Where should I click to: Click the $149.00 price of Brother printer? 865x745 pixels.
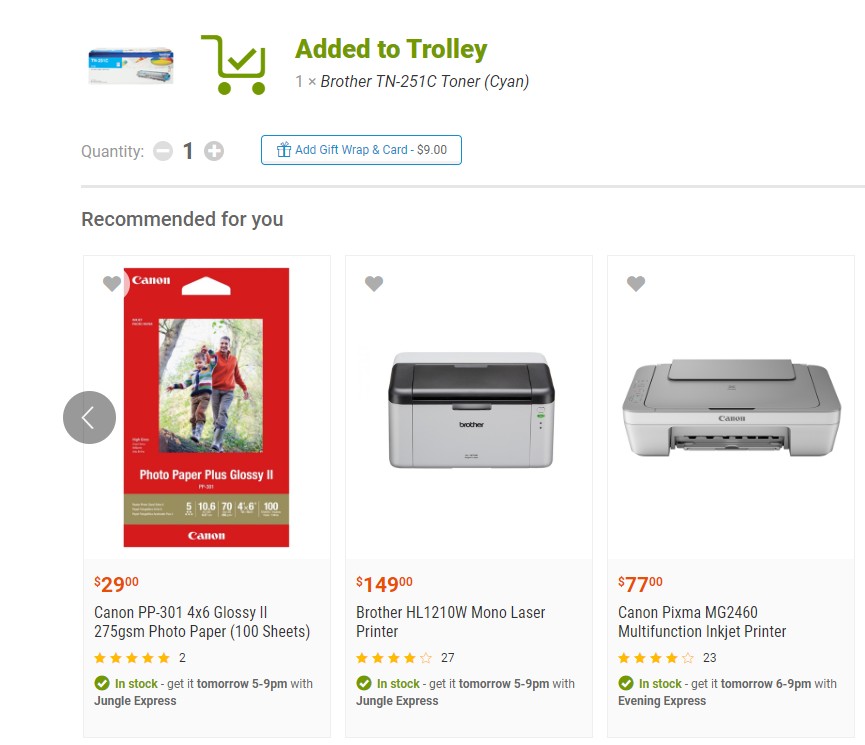pos(385,584)
